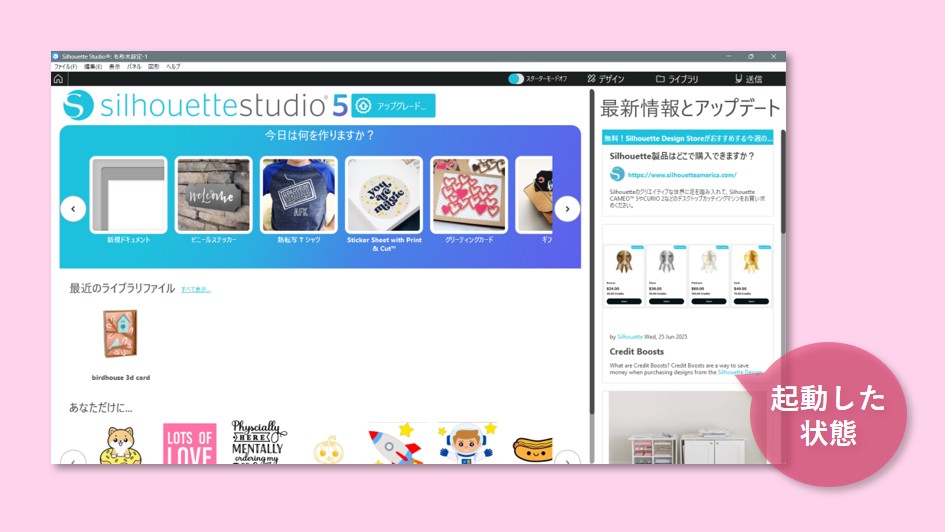This screenshot has width=945, height=532.
Task: Click the Silhouette author link
Action: click(630, 337)
